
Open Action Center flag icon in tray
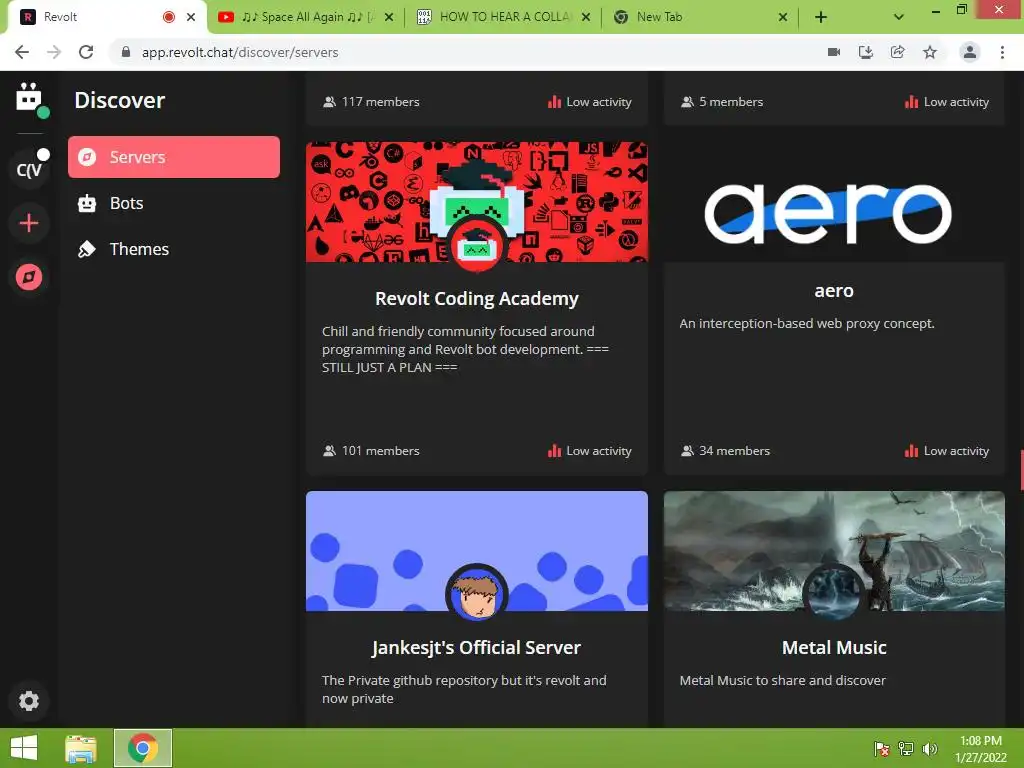pyautogui.click(x=882, y=749)
